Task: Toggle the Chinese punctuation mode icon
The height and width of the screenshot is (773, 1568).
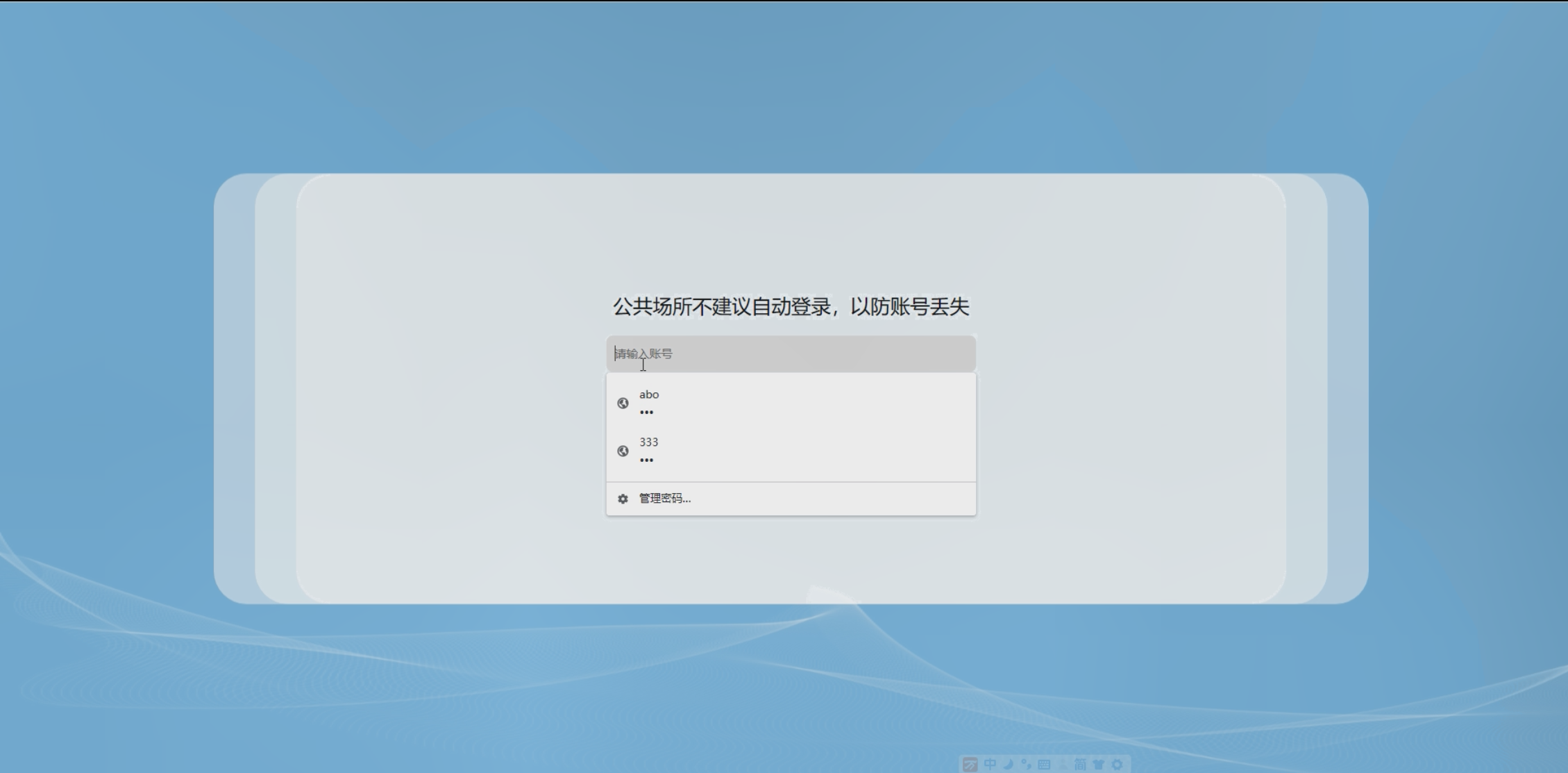Action: (1026, 765)
